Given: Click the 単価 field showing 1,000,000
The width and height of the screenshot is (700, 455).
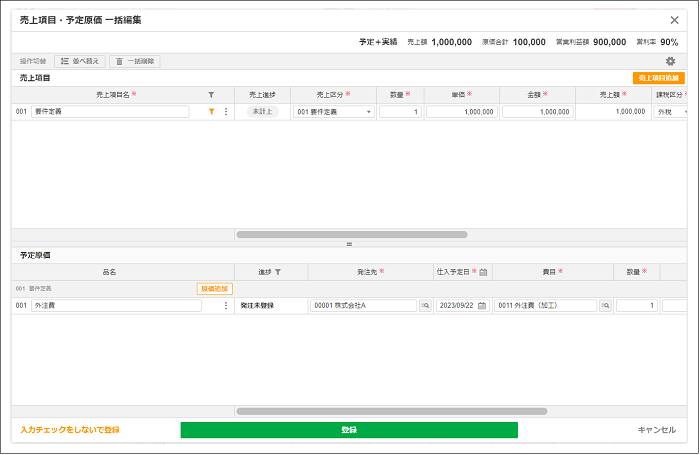Looking at the screenshot, I should tap(462, 112).
